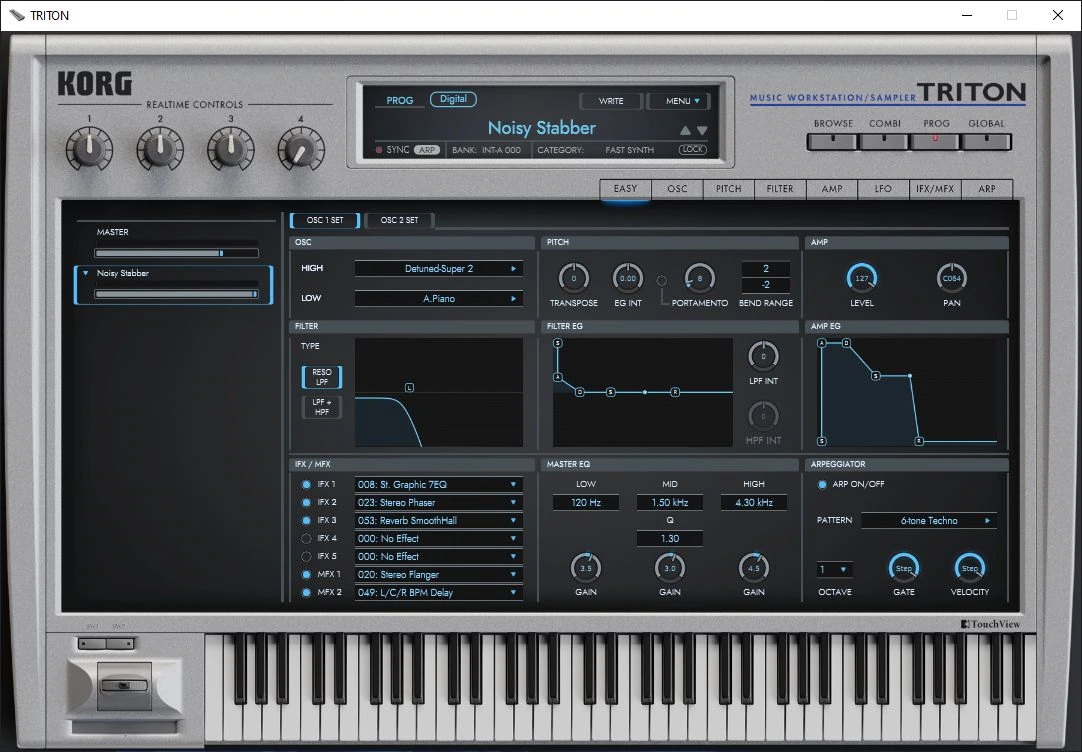Select the OSC 2 SET tab
The width and height of the screenshot is (1082, 752).
pos(400,220)
